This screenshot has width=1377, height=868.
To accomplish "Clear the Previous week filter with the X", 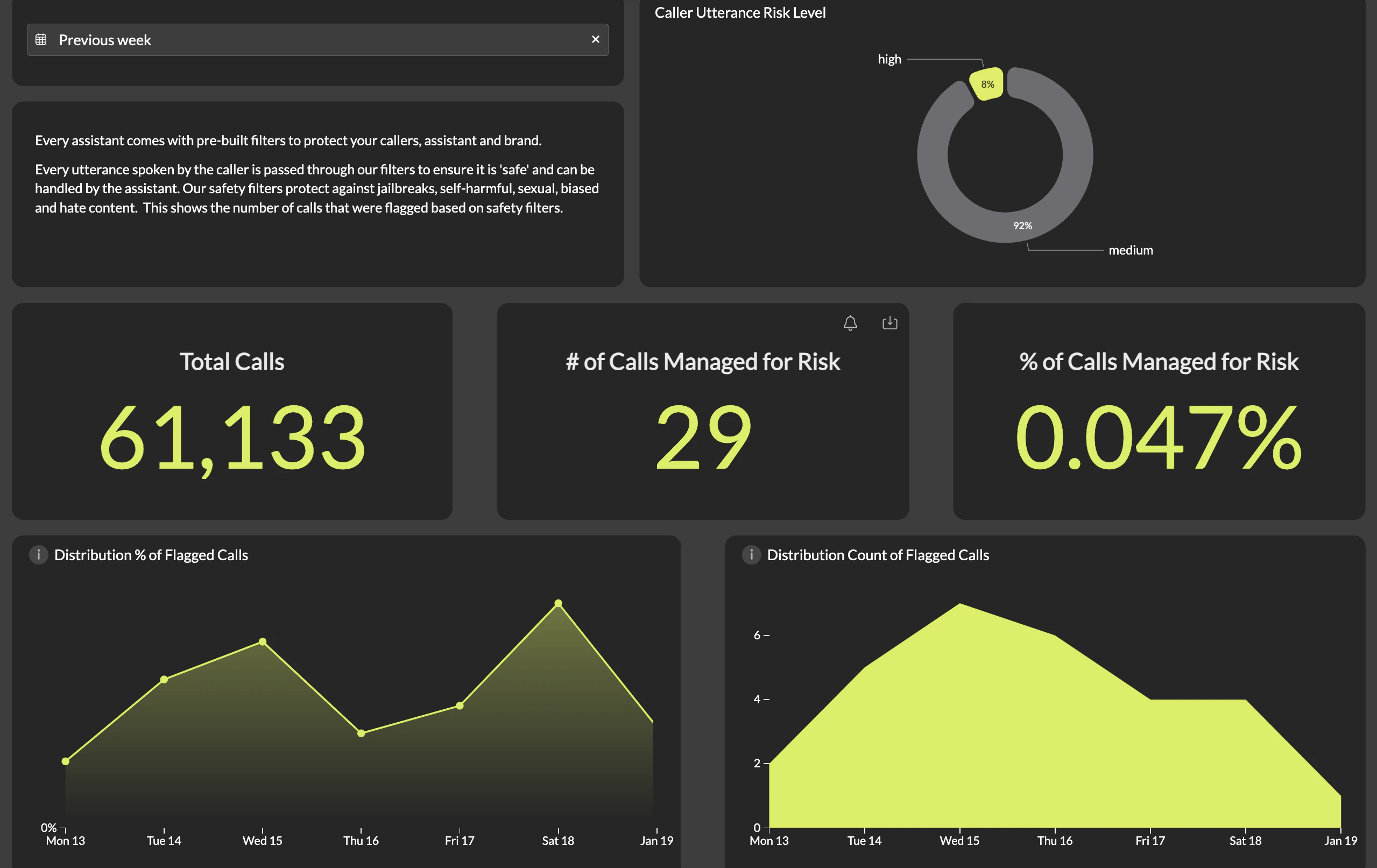I will (595, 39).
